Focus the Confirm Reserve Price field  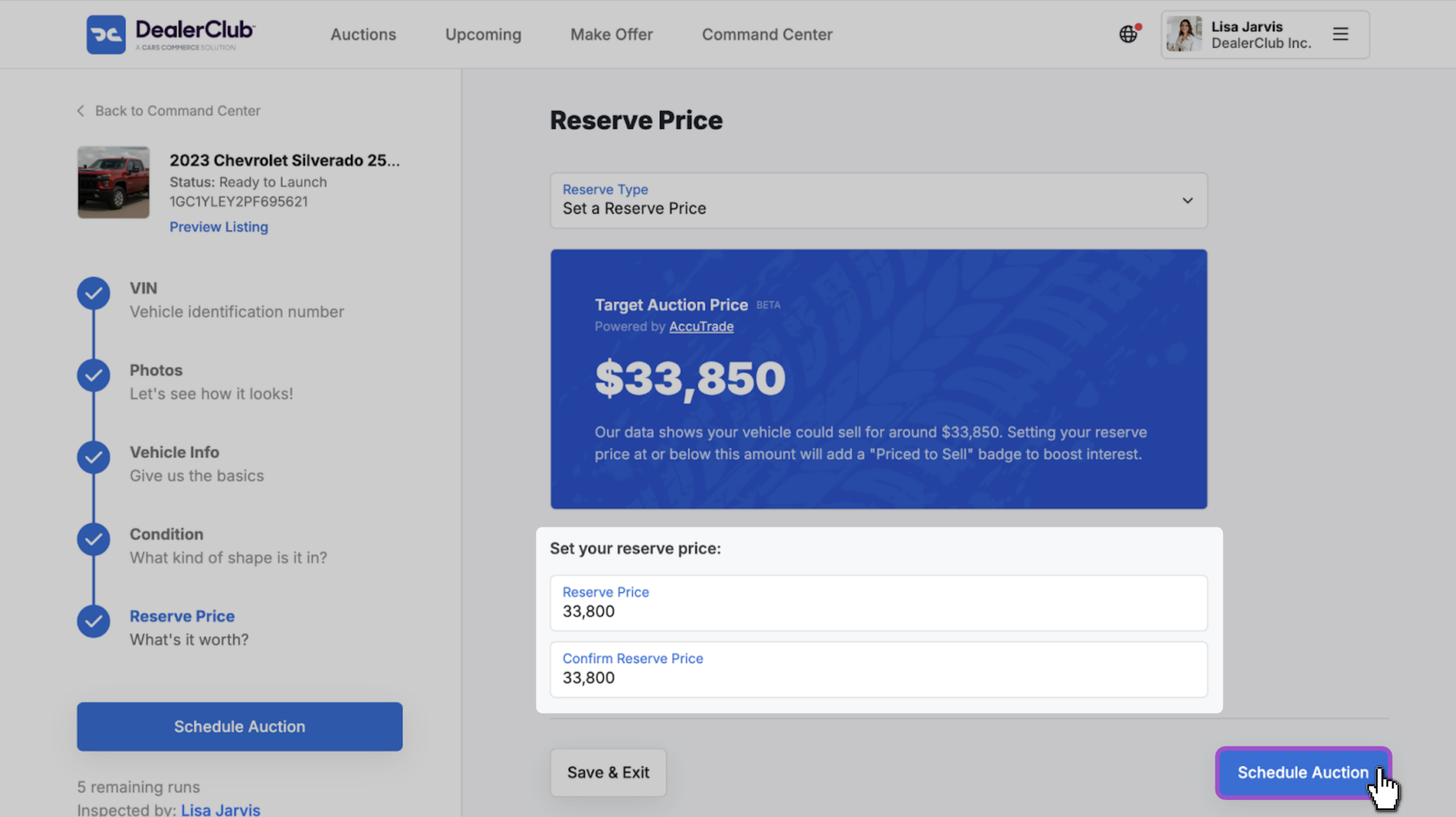pos(878,669)
